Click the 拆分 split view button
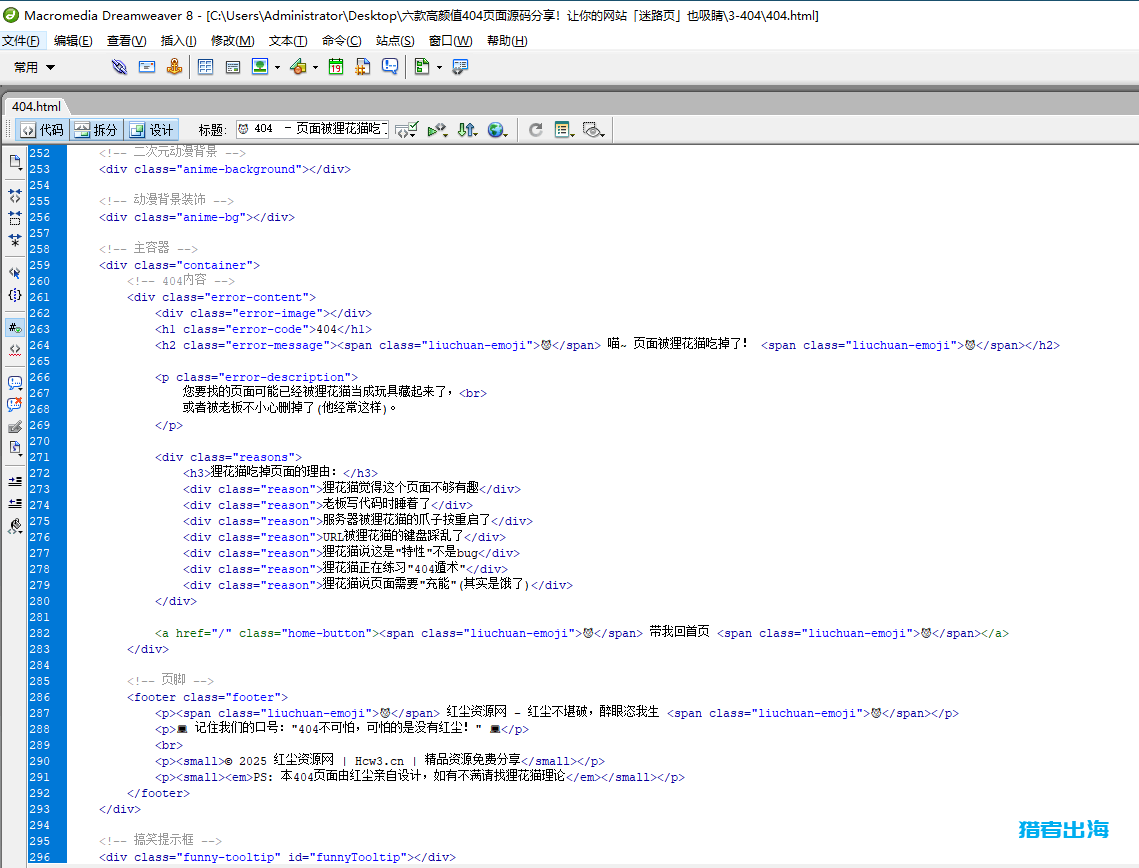 (98, 129)
